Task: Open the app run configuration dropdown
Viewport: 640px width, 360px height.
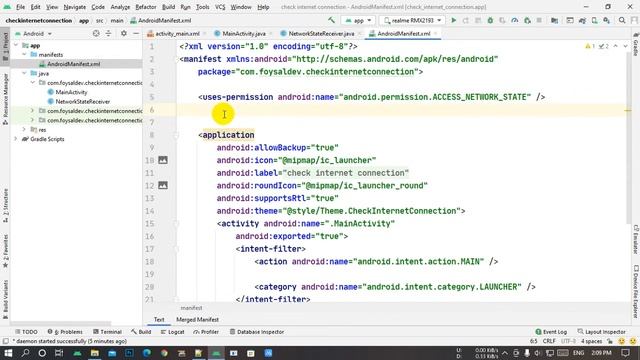Action: point(358,20)
